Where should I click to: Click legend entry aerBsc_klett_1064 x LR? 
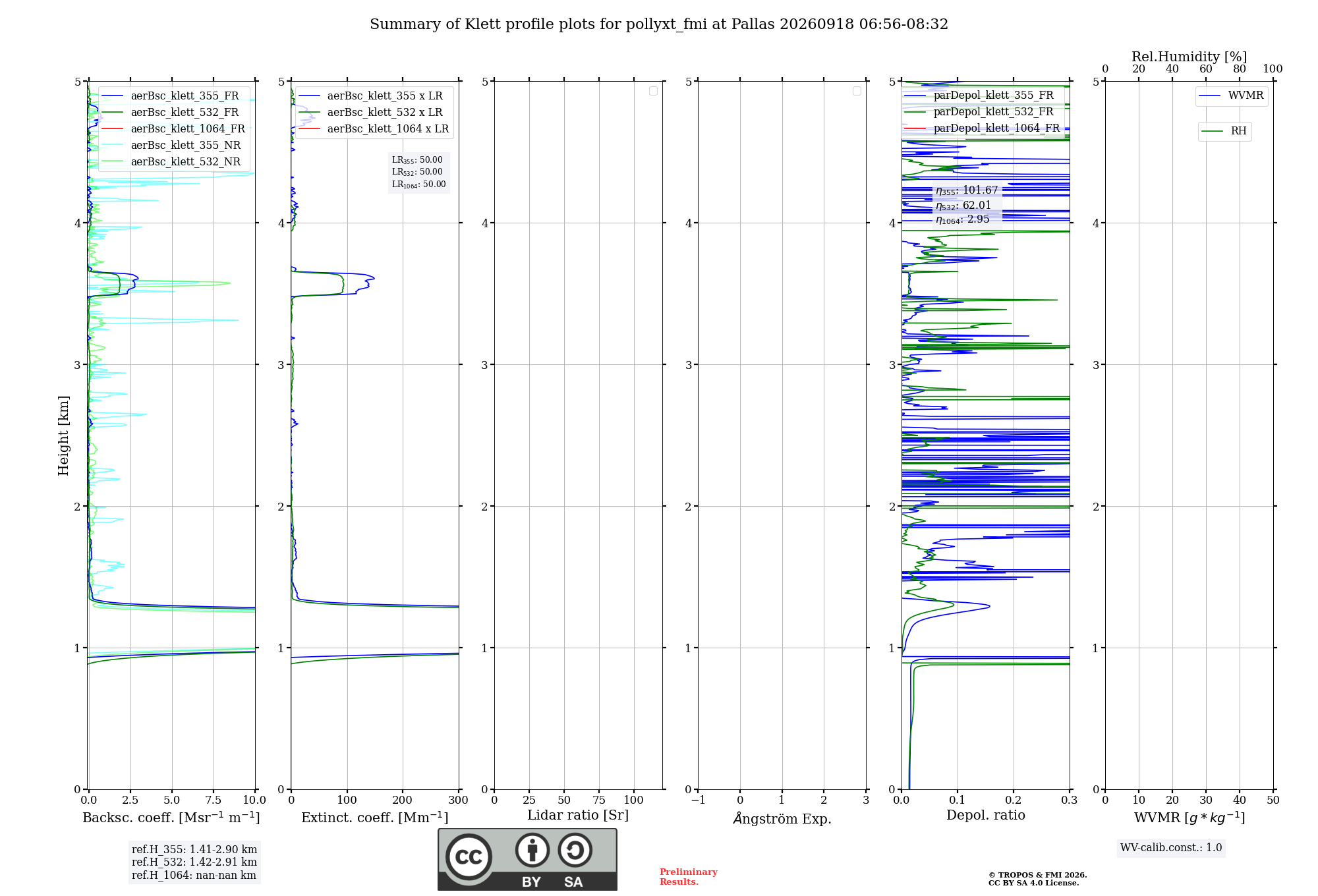[374, 128]
